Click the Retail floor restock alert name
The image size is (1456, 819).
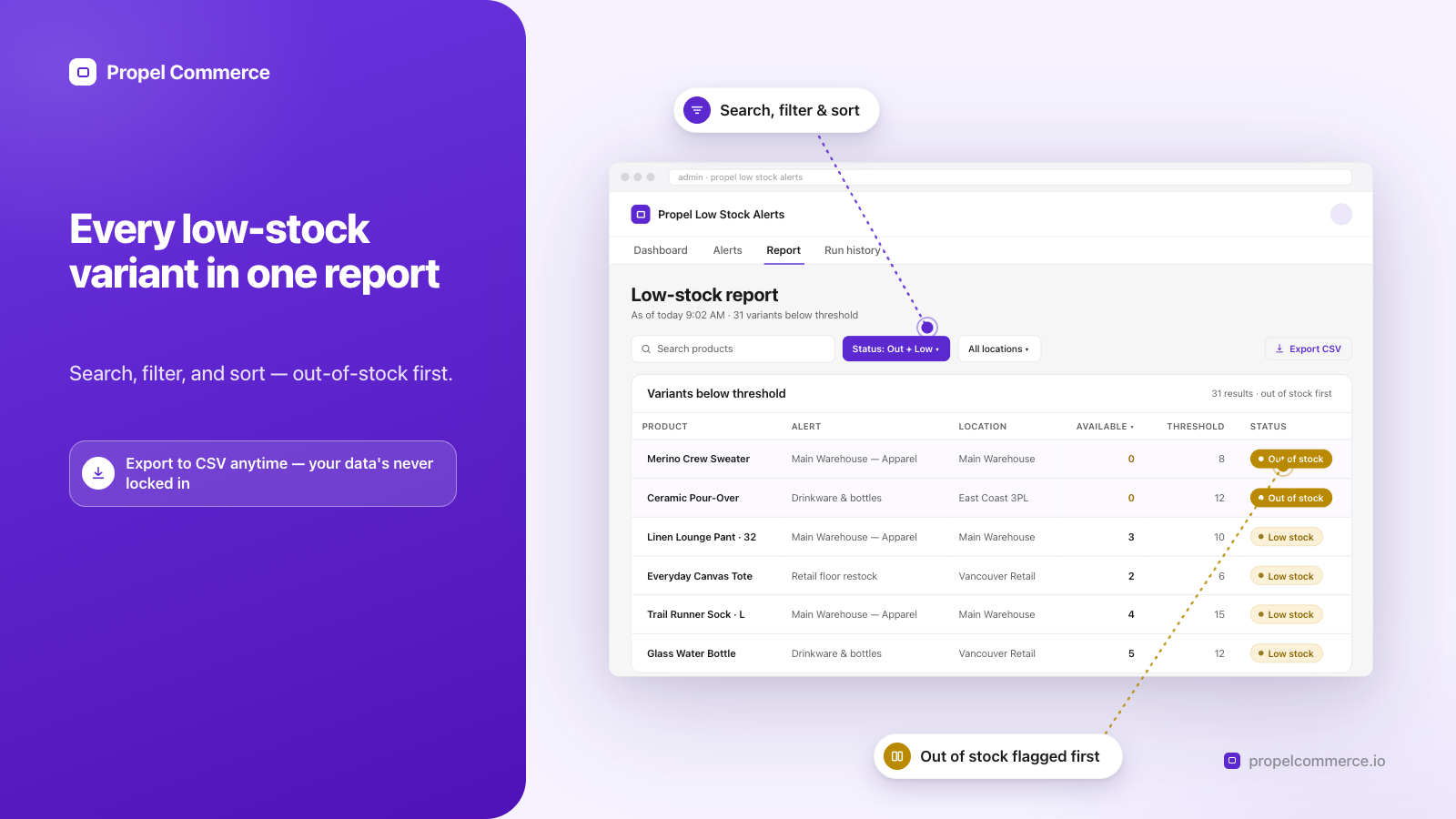tap(834, 576)
